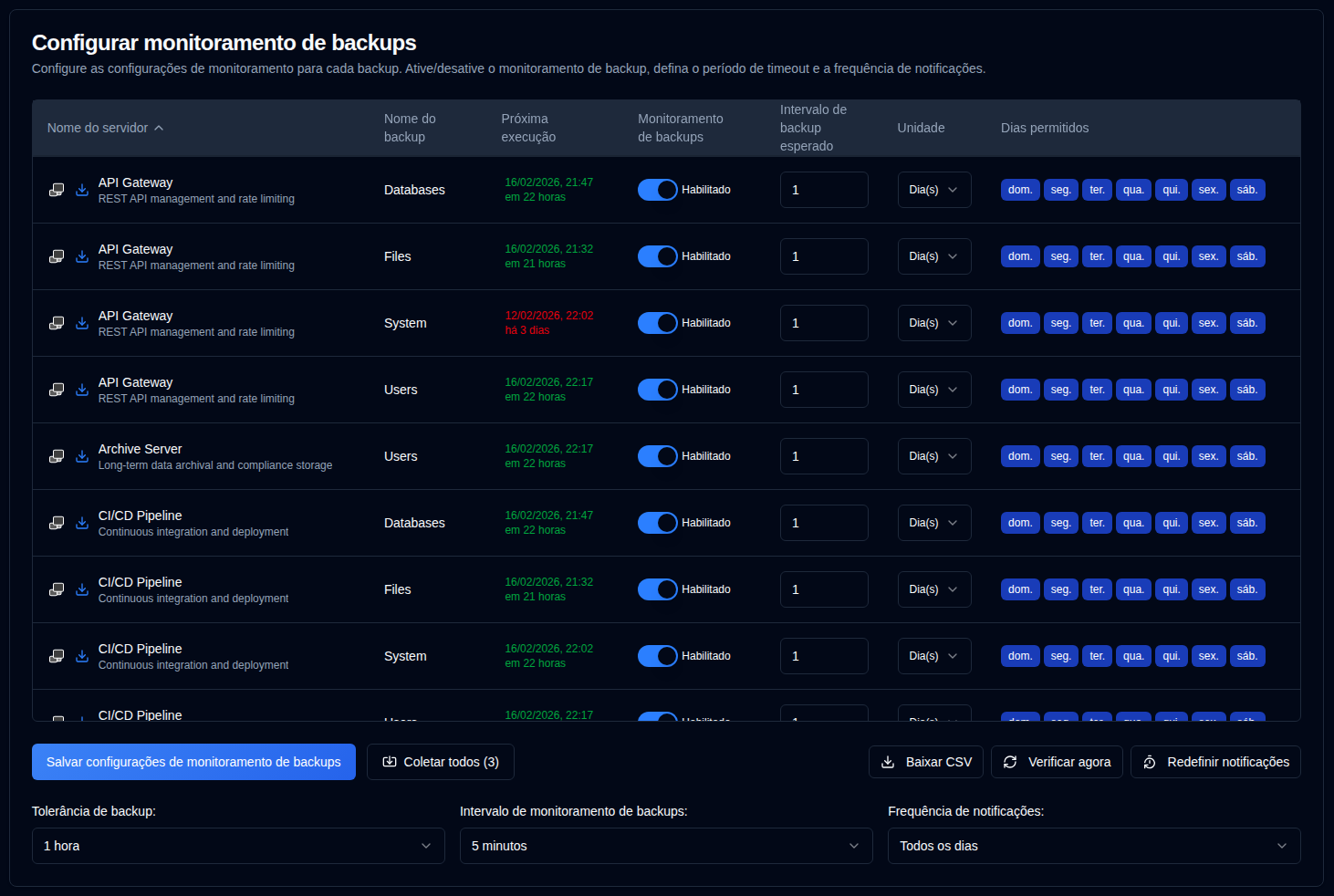The image size is (1334, 896).
Task: Open the Frequência de notificações dropdown
Action: point(1093,846)
